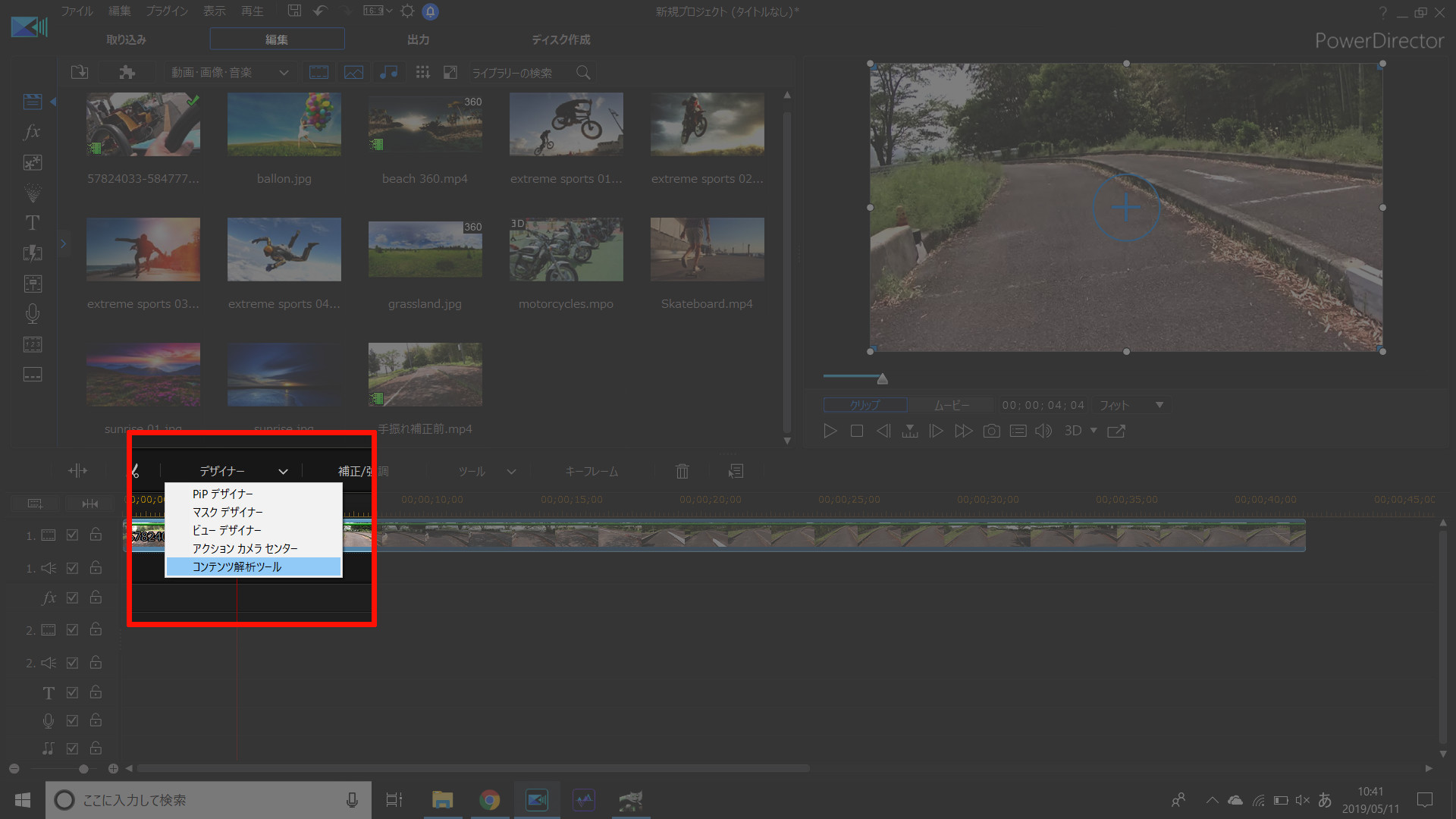The height and width of the screenshot is (819, 1456).
Task: Stop the preview playback
Action: click(857, 431)
